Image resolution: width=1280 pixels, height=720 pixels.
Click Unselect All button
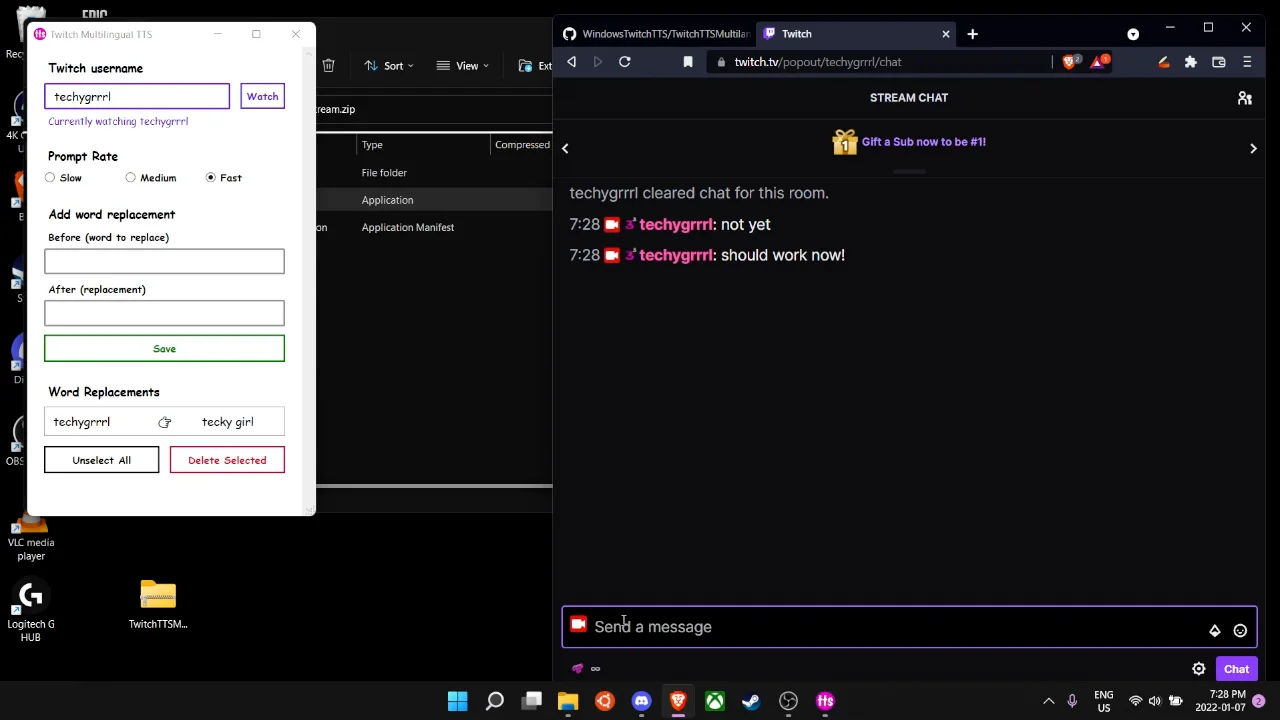101,460
